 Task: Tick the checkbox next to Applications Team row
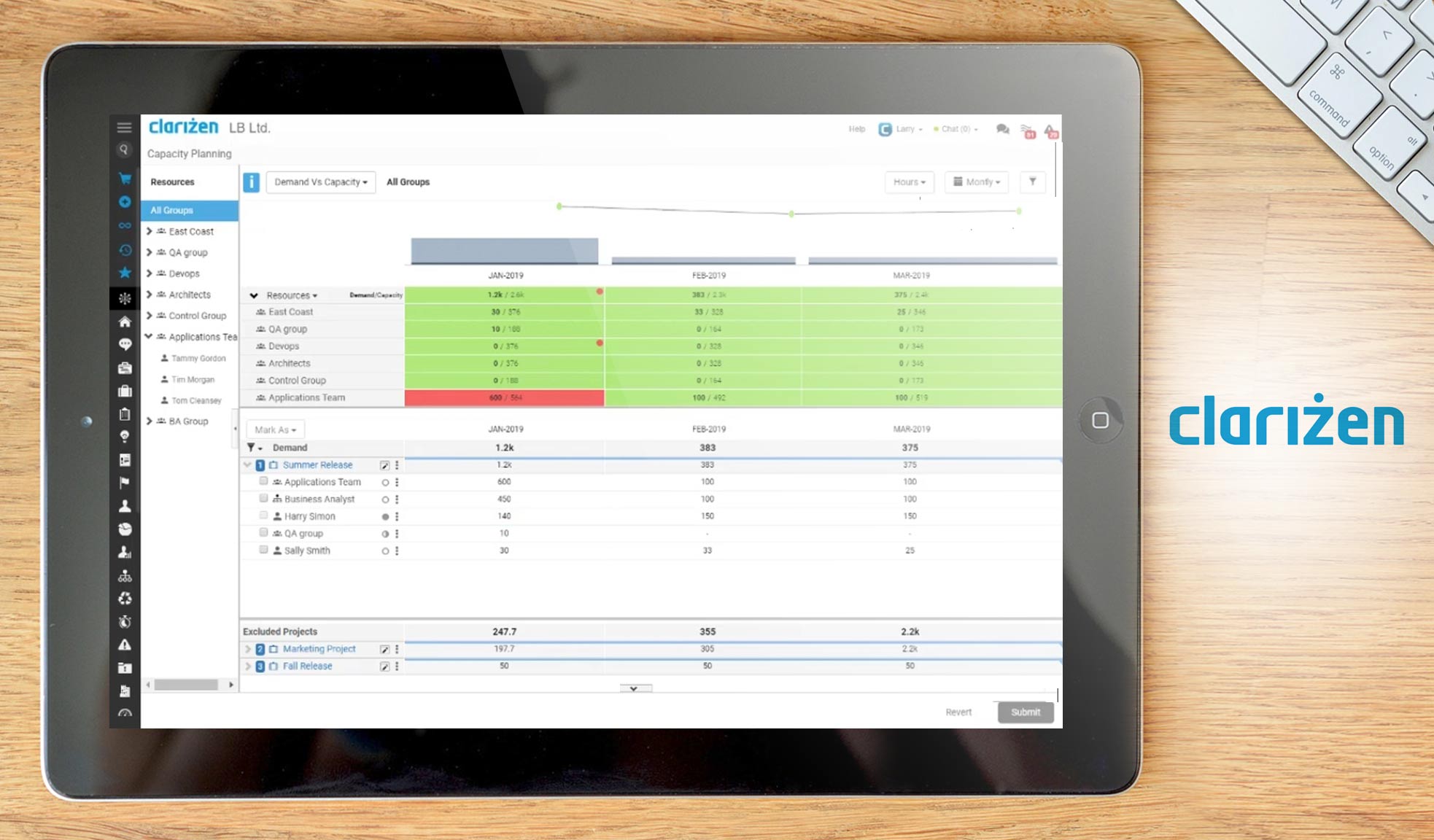pos(263,480)
